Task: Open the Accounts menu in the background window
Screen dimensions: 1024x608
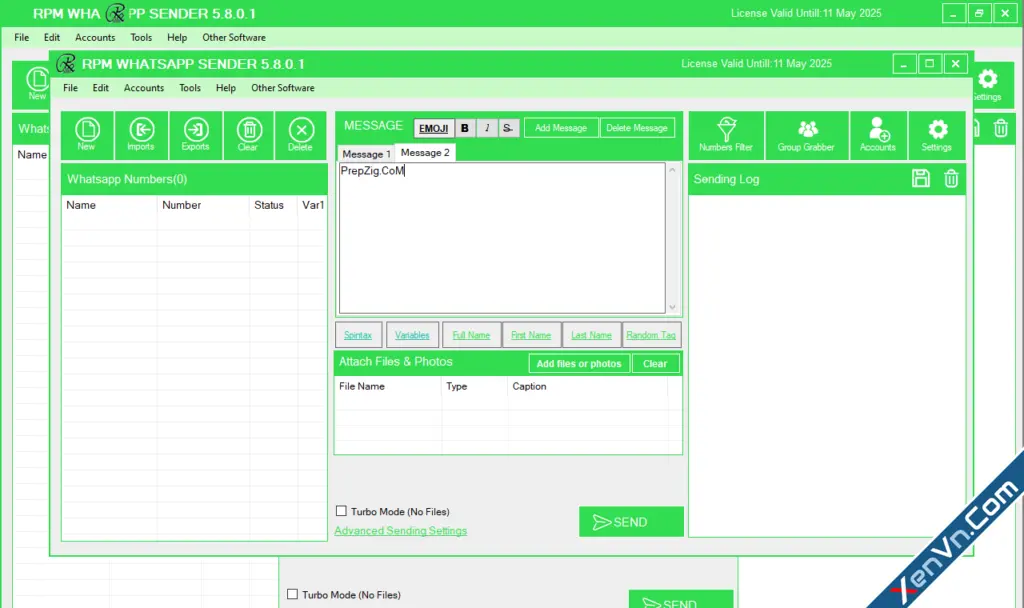Action: (95, 37)
